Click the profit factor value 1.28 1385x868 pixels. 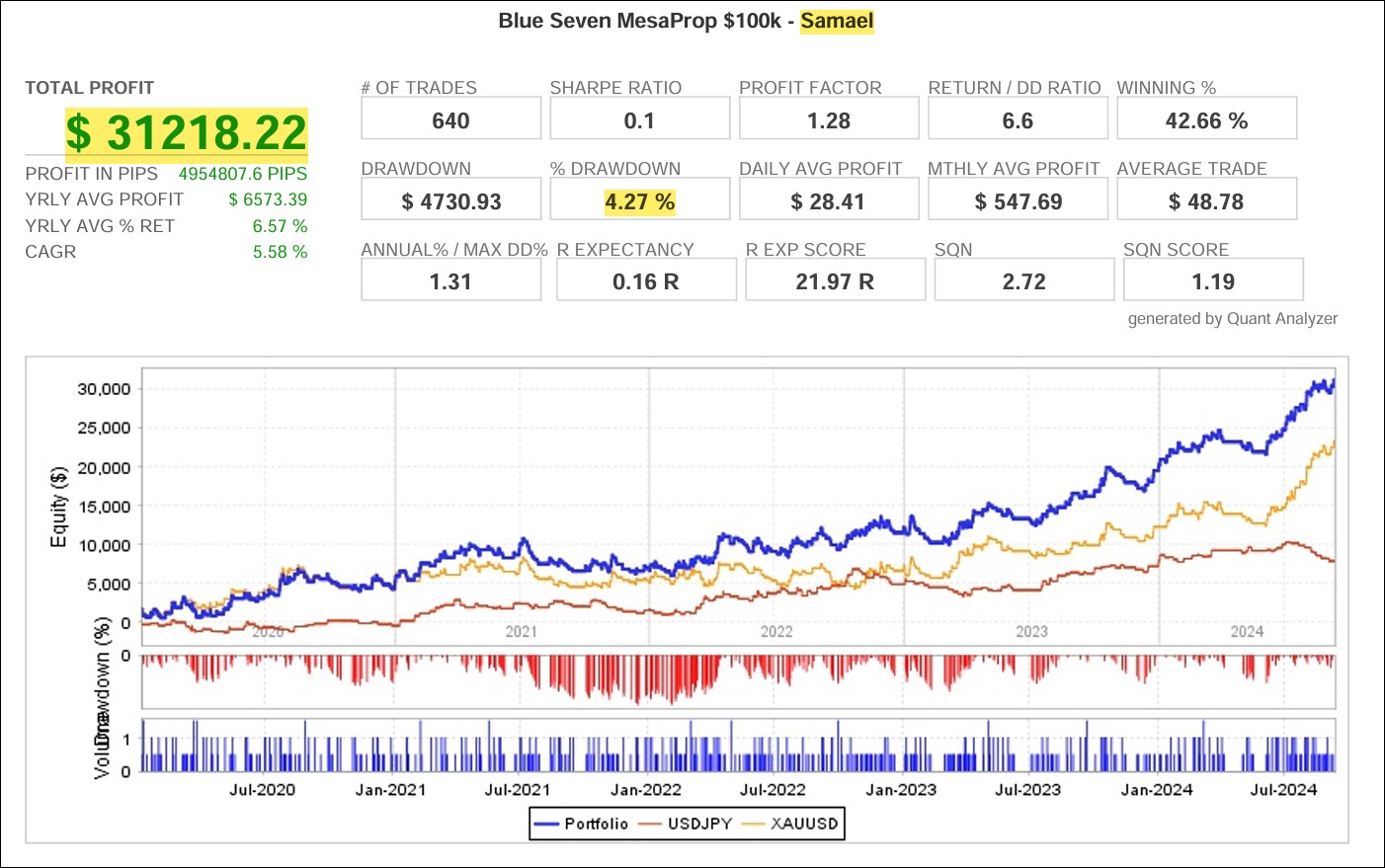pyautogui.click(x=829, y=120)
